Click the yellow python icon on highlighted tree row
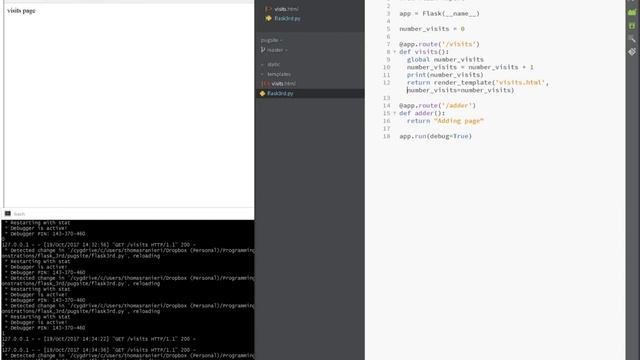The width and height of the screenshot is (640, 360). coord(262,93)
